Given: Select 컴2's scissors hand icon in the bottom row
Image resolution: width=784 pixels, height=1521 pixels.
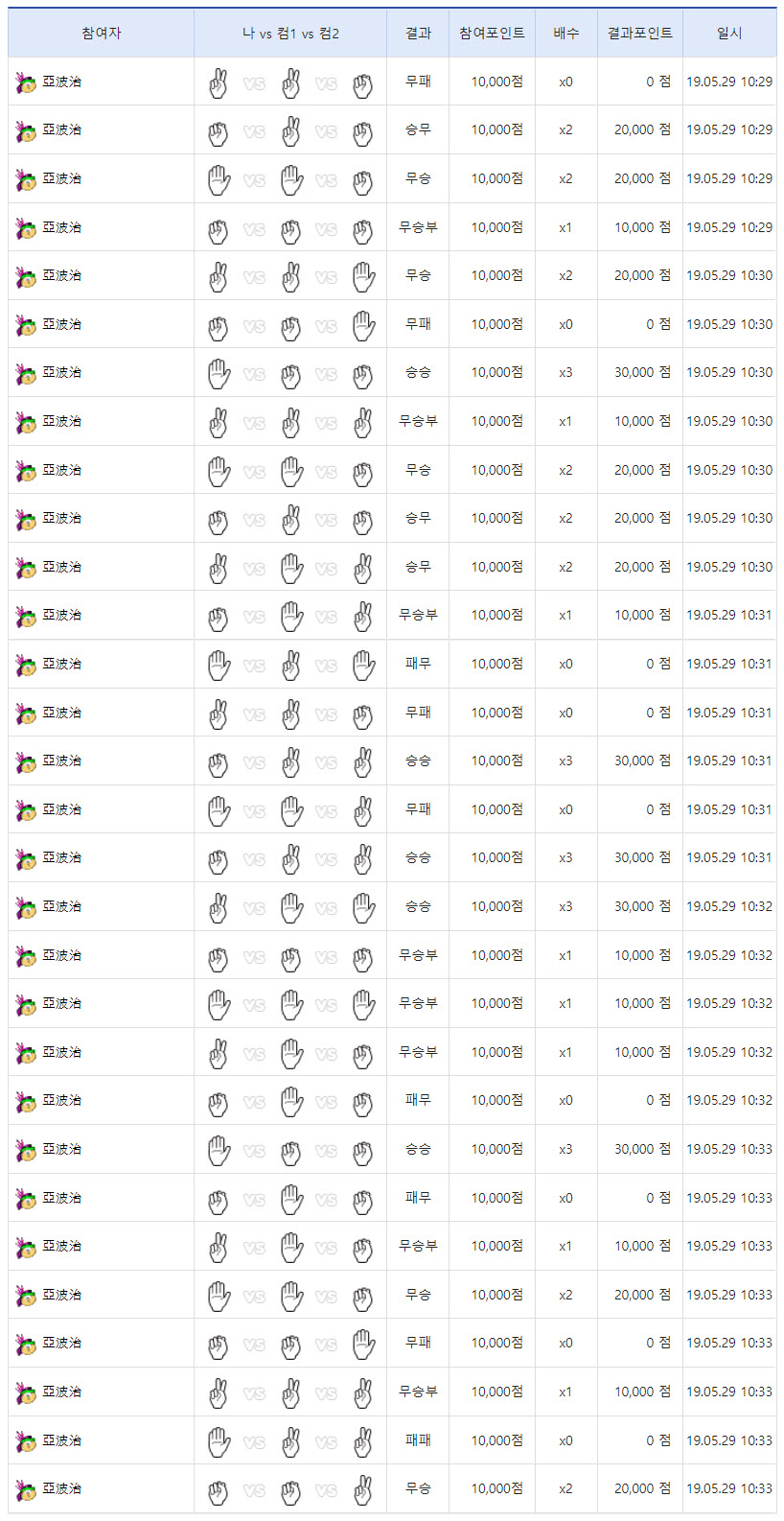Looking at the screenshot, I should [362, 1491].
